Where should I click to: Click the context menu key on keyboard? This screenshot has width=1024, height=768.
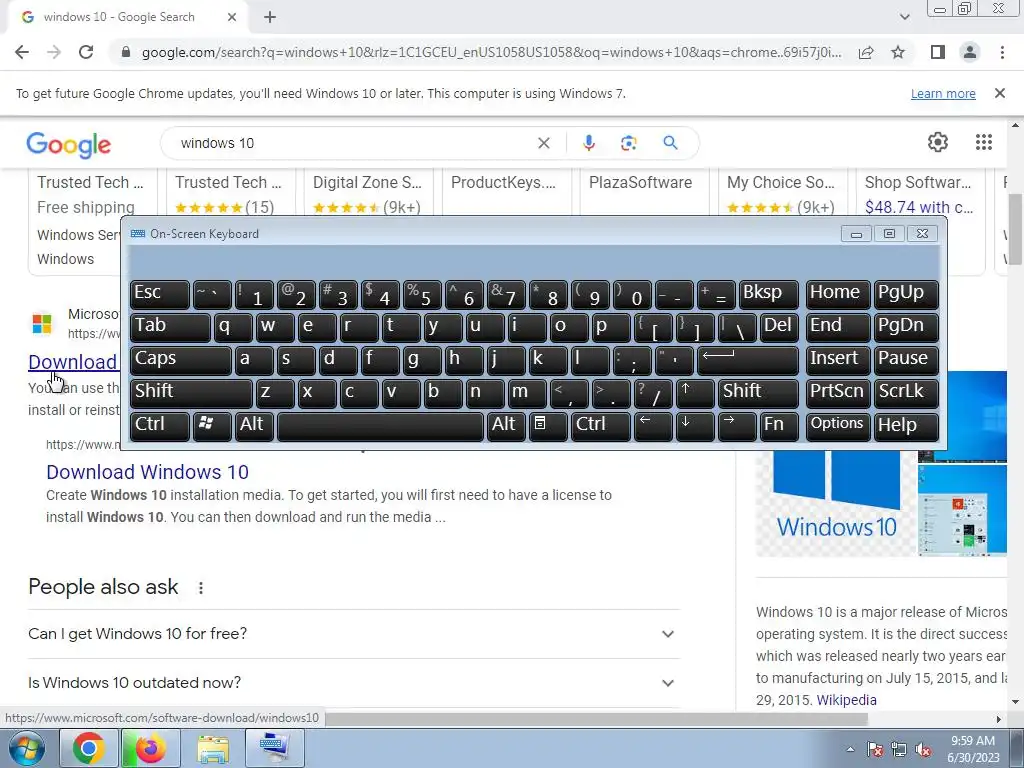547,426
